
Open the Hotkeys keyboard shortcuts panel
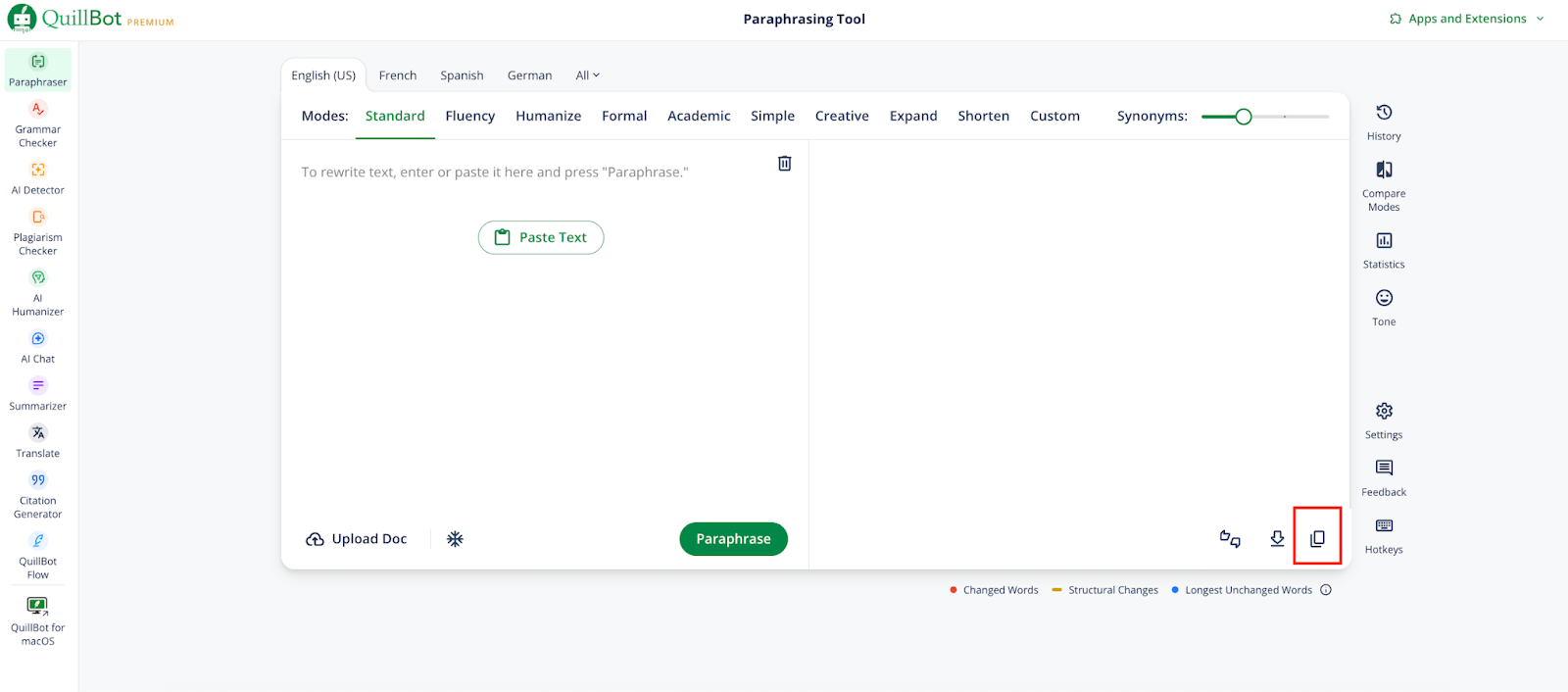coord(1384,534)
